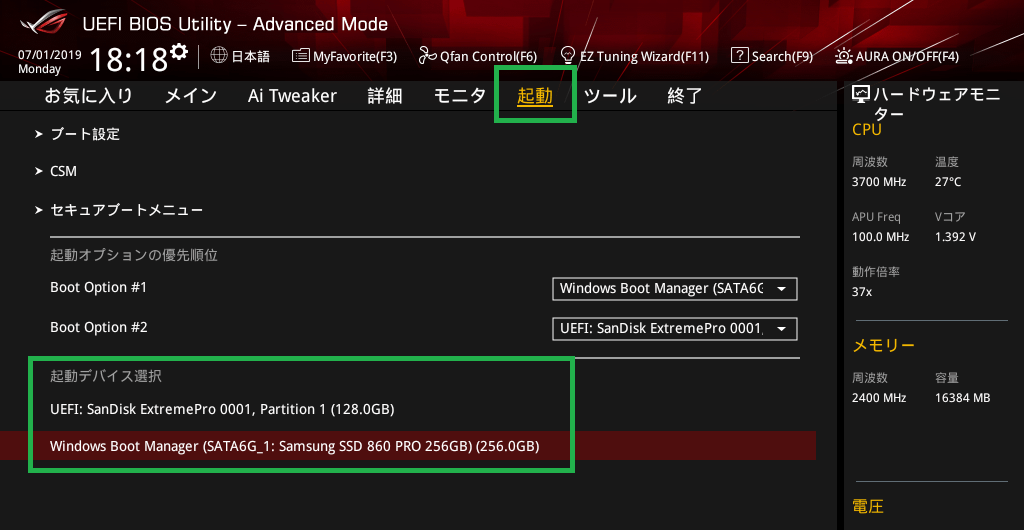1024x530 pixels.
Task: Click Vコア 1.392 V value
Action: tap(955, 237)
